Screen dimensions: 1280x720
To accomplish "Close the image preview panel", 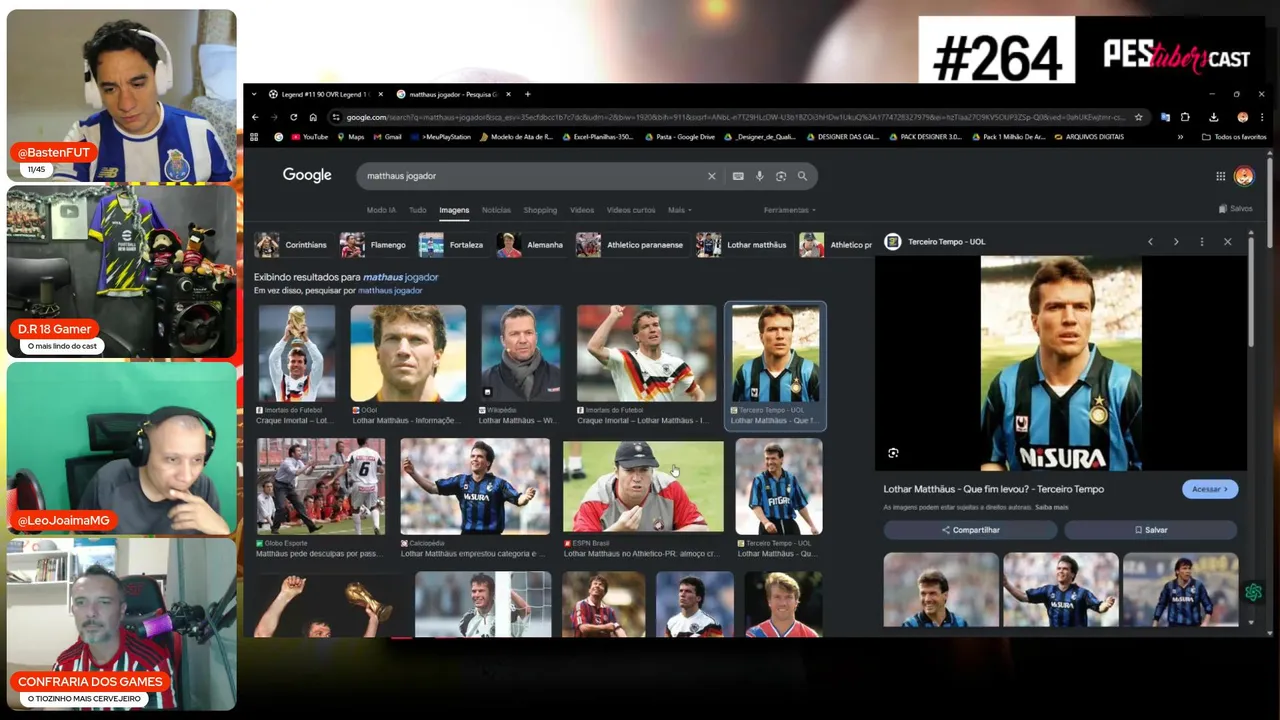I will (1228, 242).
